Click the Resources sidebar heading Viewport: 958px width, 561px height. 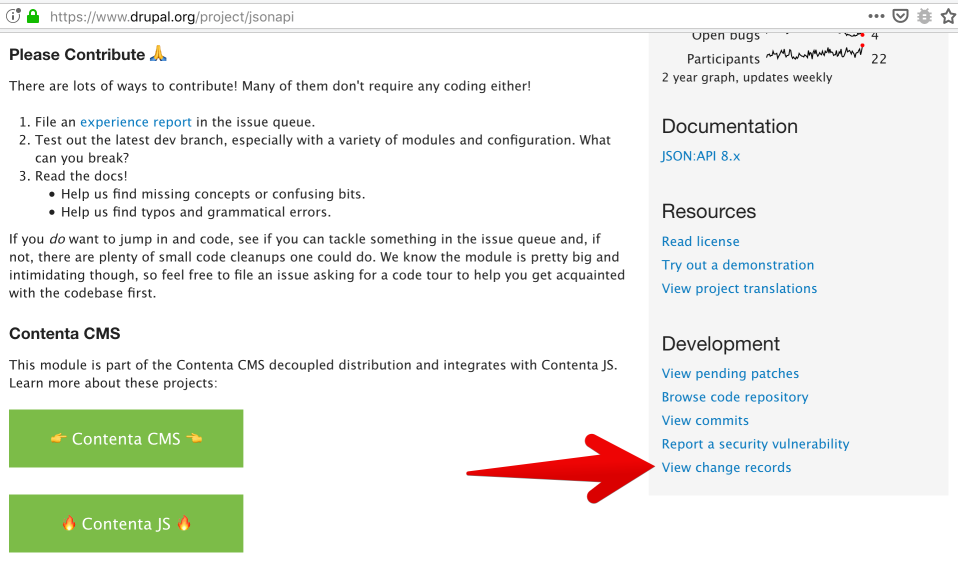click(x=709, y=211)
